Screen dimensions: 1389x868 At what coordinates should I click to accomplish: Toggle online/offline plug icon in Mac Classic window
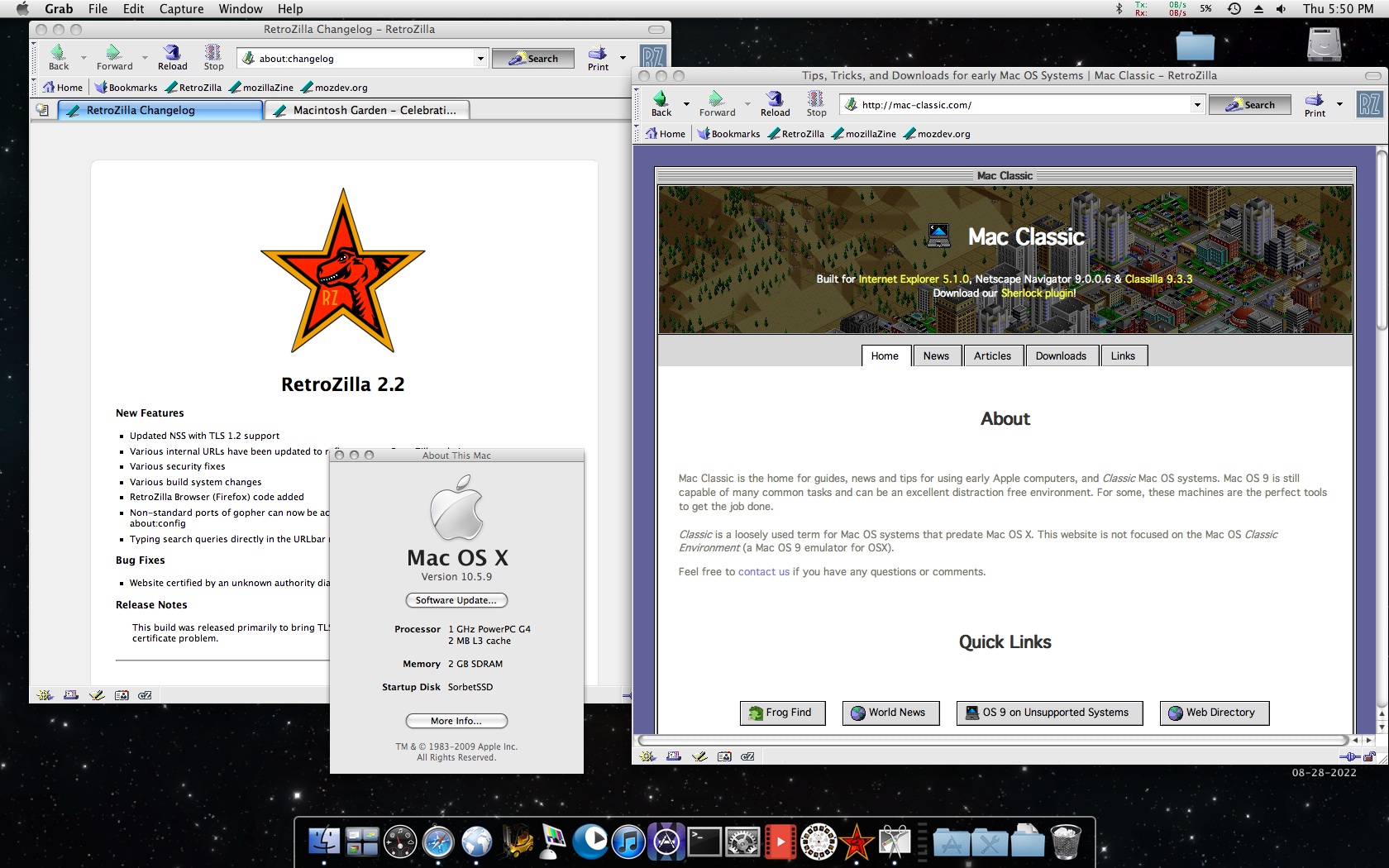1349,756
